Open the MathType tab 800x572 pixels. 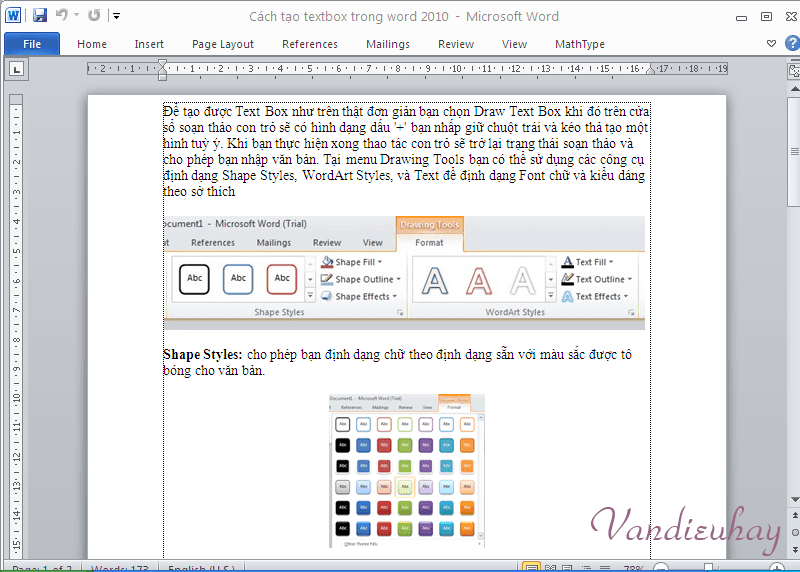(x=580, y=44)
